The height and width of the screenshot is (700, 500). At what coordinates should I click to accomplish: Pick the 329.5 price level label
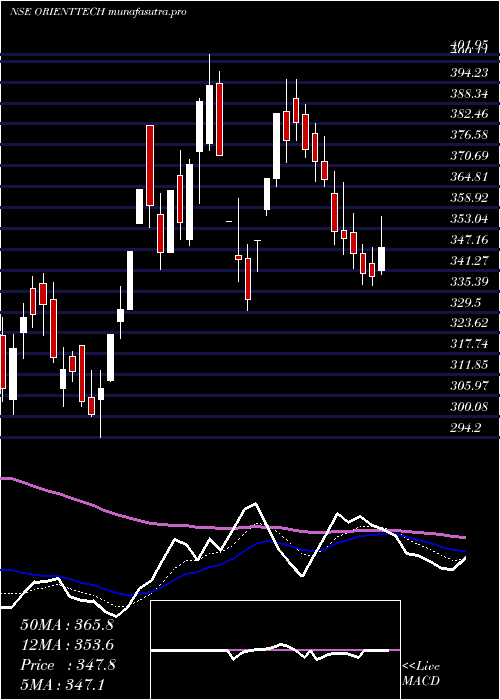click(x=466, y=303)
